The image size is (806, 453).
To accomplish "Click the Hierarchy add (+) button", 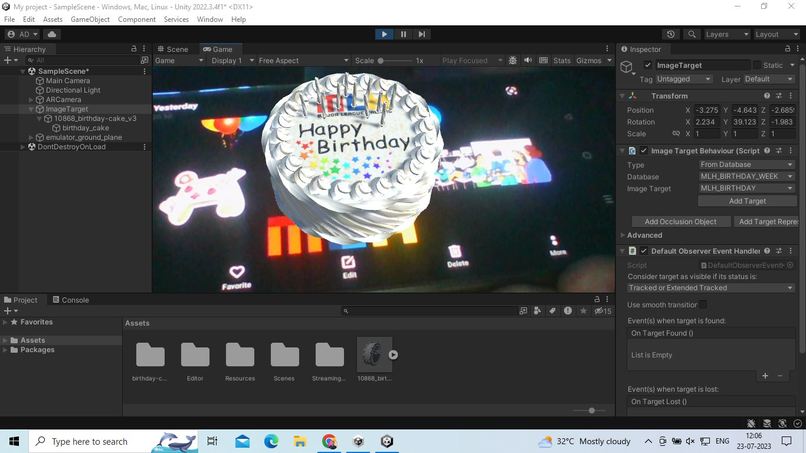I will tap(8, 60).
